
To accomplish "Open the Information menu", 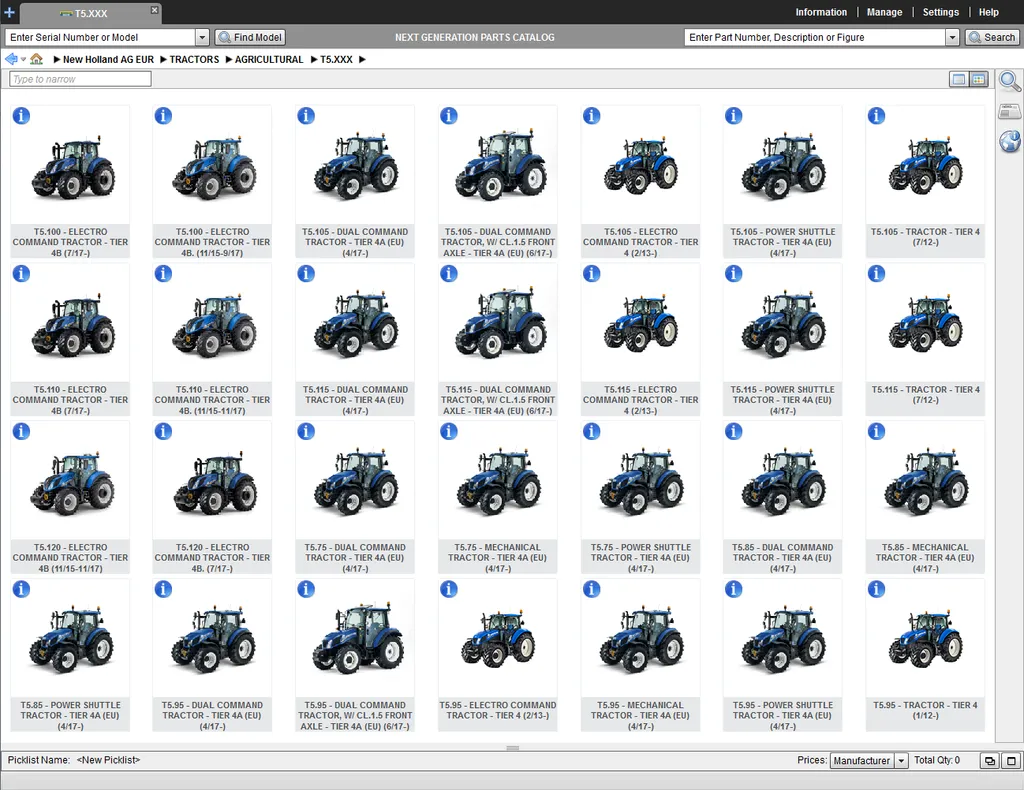I will [821, 12].
